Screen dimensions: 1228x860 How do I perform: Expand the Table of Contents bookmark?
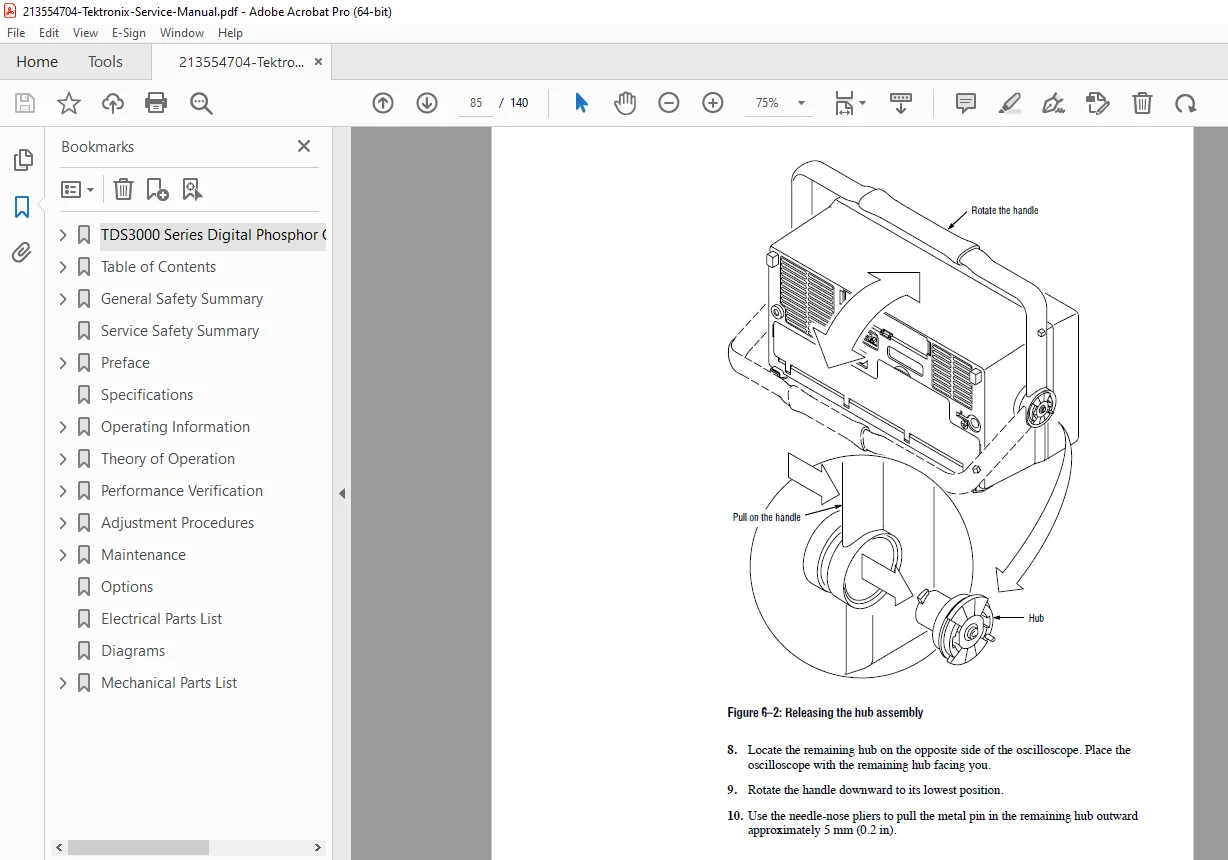point(63,267)
